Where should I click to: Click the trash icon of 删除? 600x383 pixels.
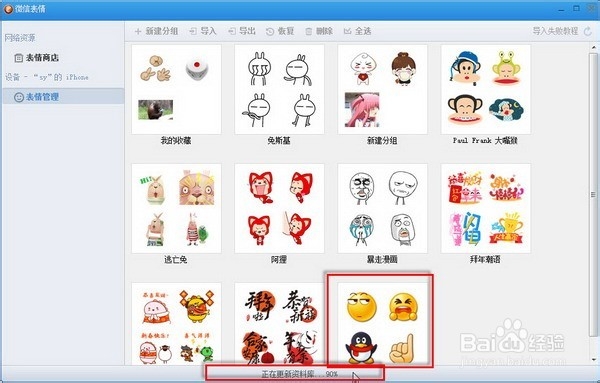tap(308, 31)
